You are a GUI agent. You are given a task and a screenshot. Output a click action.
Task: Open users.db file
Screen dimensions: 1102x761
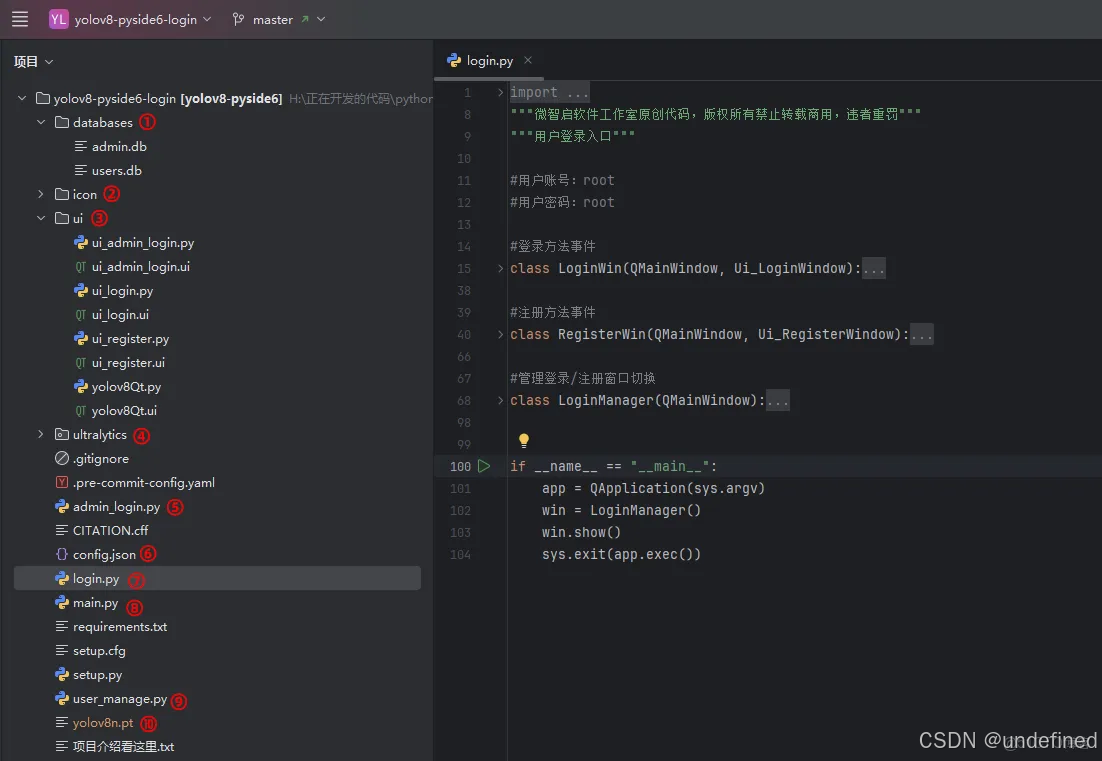117,170
